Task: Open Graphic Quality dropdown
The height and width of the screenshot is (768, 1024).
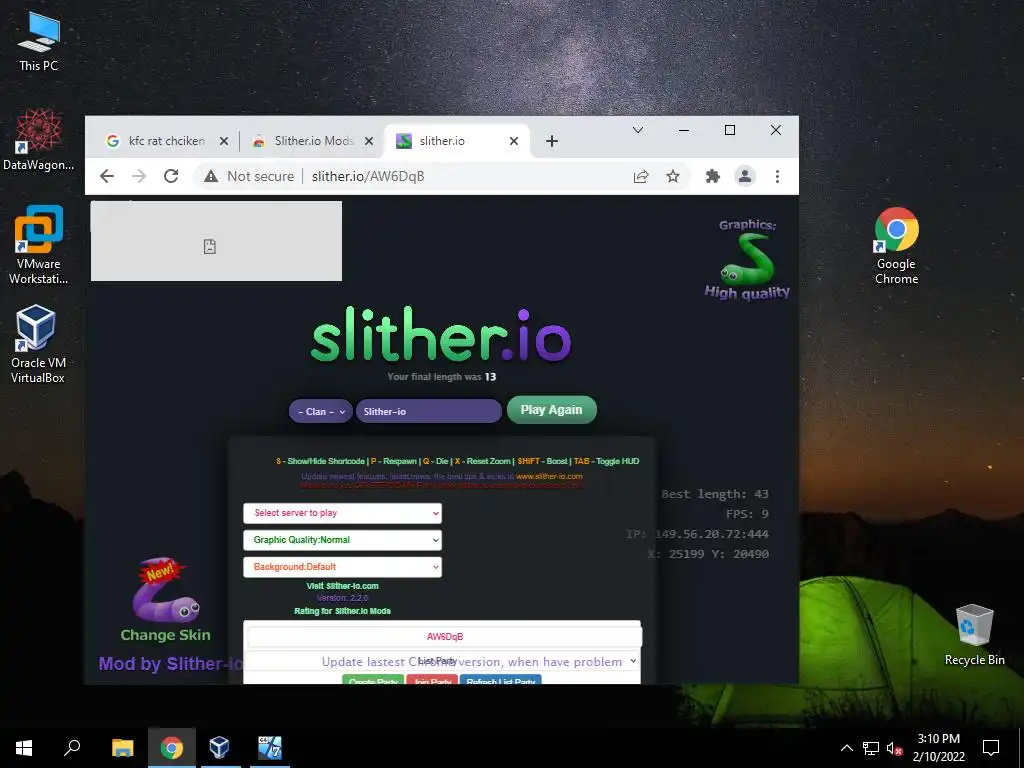Action: [x=342, y=540]
